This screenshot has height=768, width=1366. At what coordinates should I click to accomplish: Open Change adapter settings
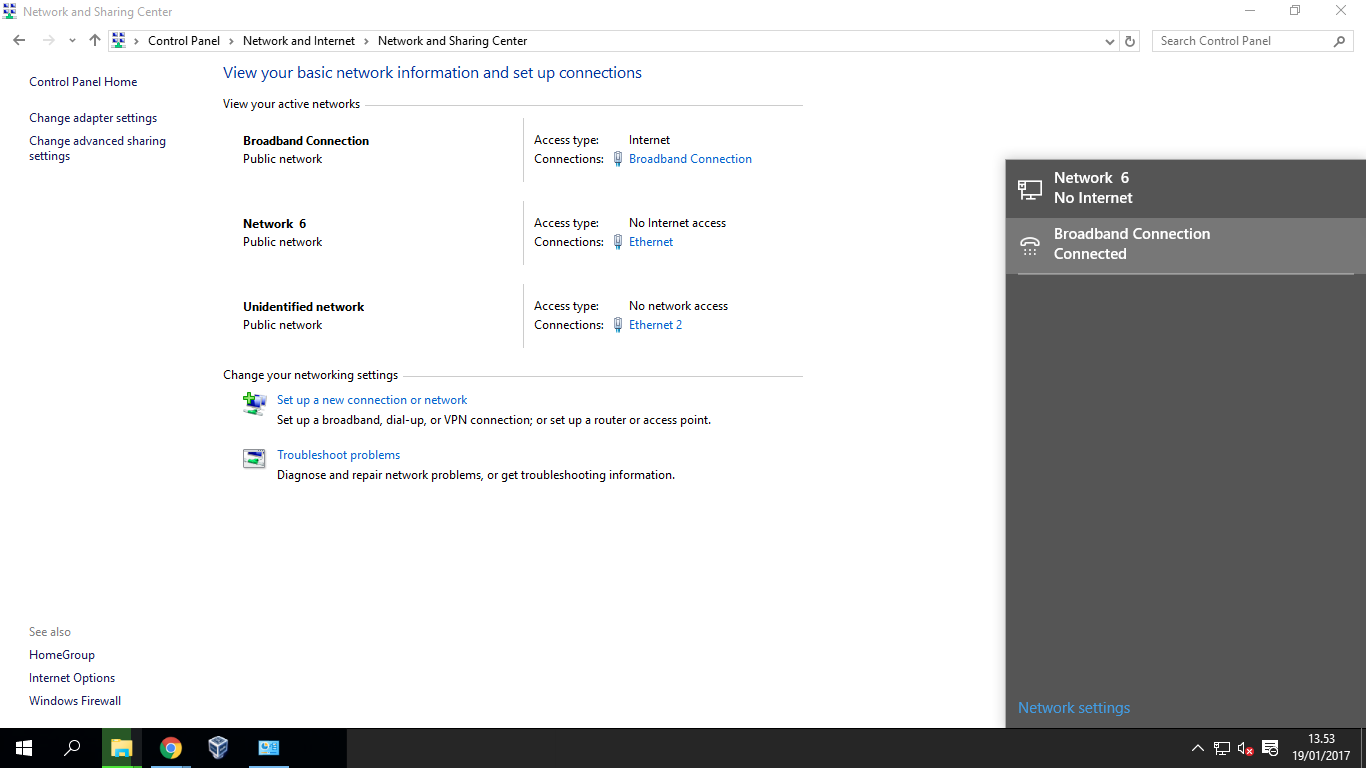coord(93,118)
